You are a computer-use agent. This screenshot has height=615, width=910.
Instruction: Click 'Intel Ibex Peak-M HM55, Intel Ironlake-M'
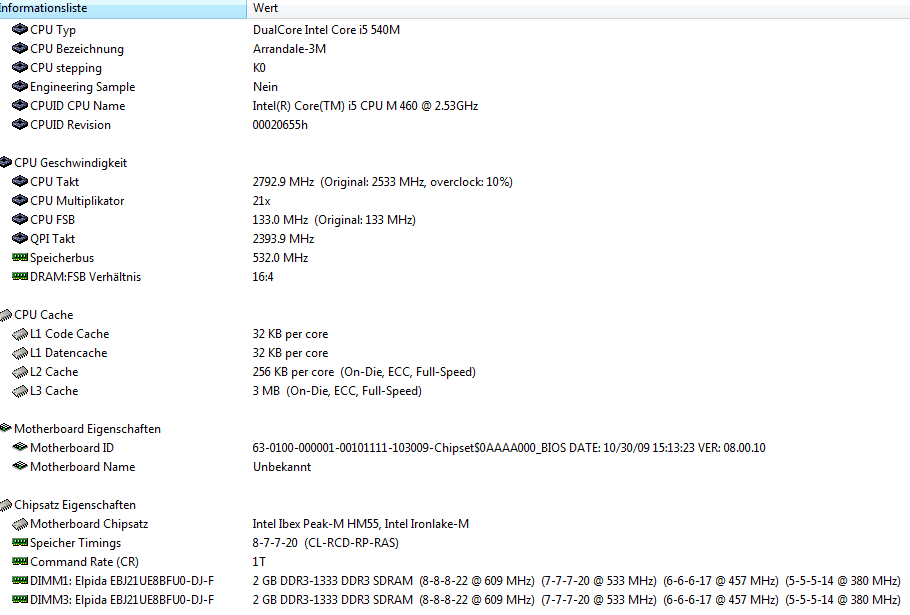(360, 524)
